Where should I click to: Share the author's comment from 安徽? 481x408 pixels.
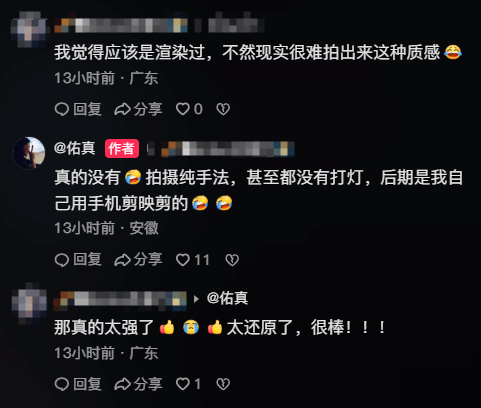pyautogui.click(x=138, y=260)
